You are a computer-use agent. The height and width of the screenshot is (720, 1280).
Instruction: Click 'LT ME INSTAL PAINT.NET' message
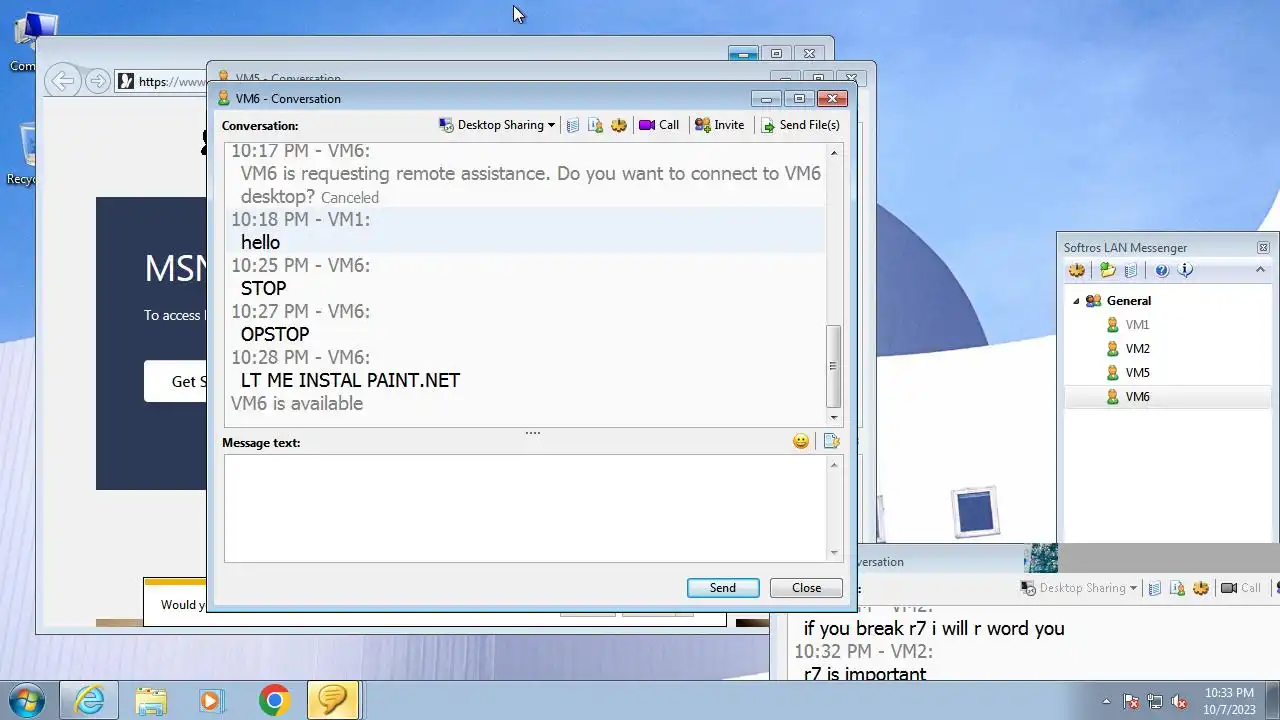click(x=350, y=380)
